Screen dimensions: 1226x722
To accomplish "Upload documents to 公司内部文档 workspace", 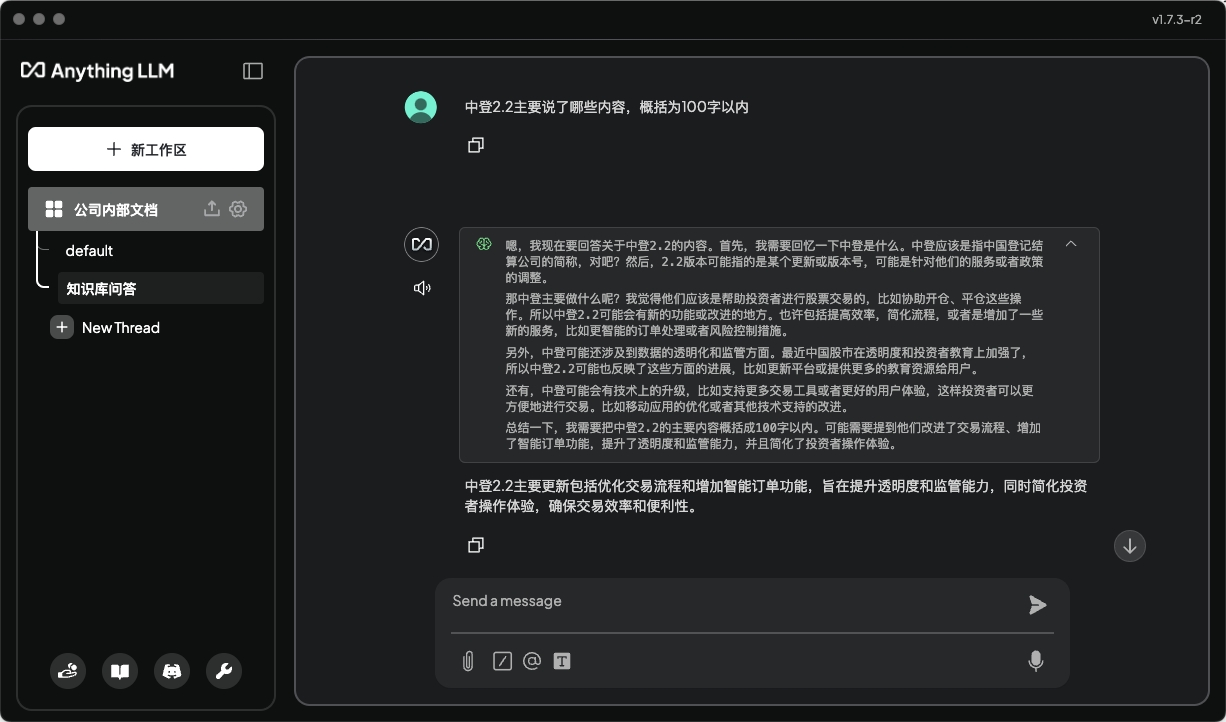I will [x=211, y=209].
